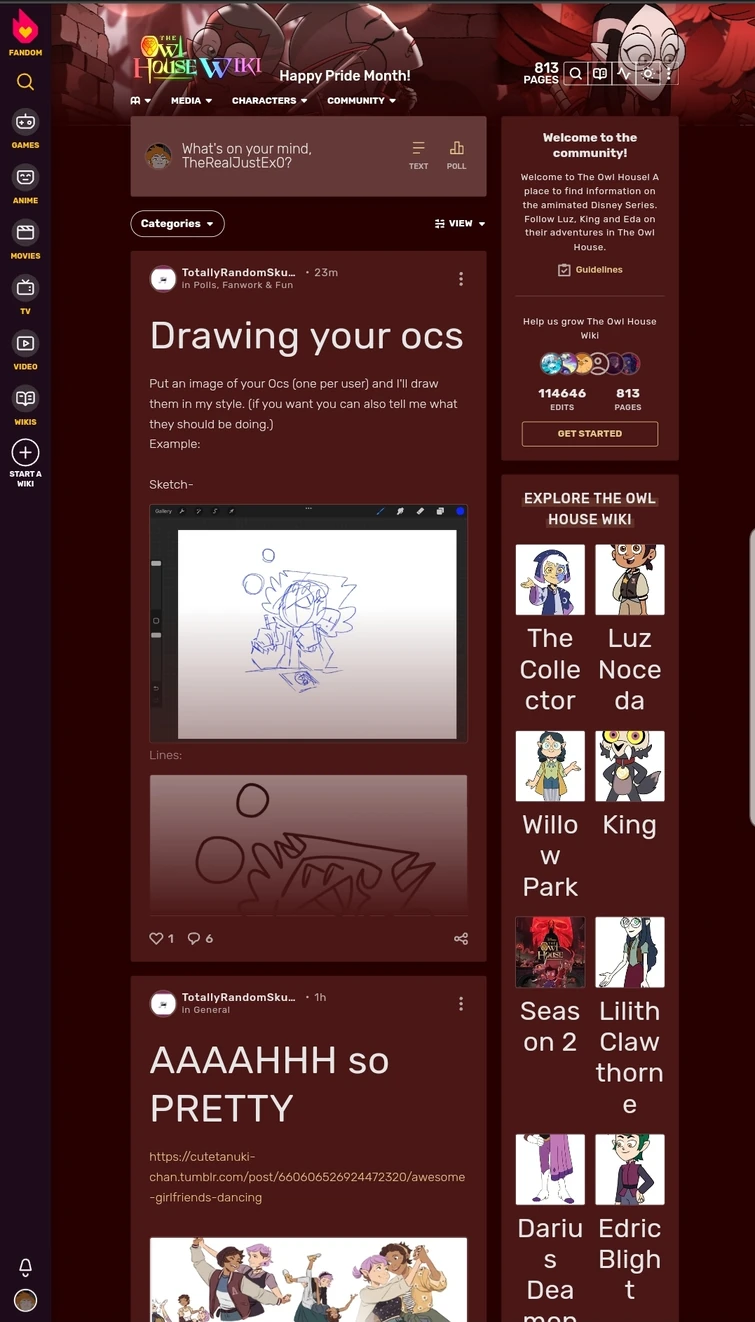Expand the Characters menu
The height and width of the screenshot is (1322, 755).
click(270, 101)
